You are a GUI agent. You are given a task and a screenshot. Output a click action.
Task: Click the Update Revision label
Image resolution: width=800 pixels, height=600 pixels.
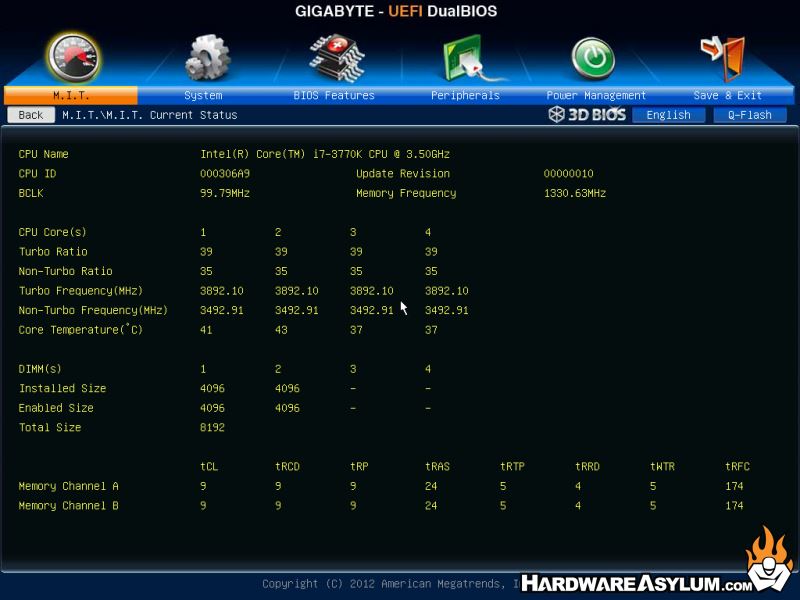point(403,173)
